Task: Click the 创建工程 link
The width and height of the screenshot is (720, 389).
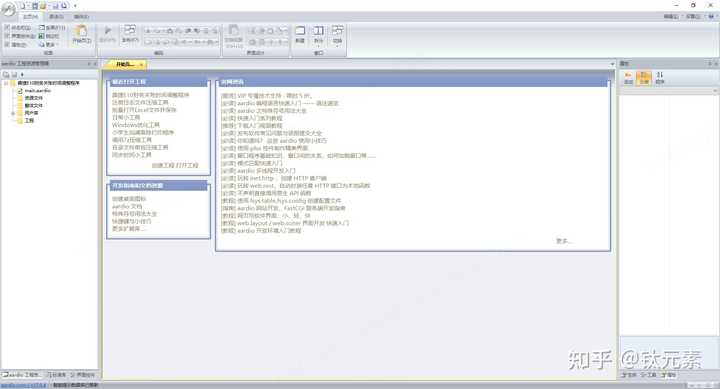Action: [163, 165]
